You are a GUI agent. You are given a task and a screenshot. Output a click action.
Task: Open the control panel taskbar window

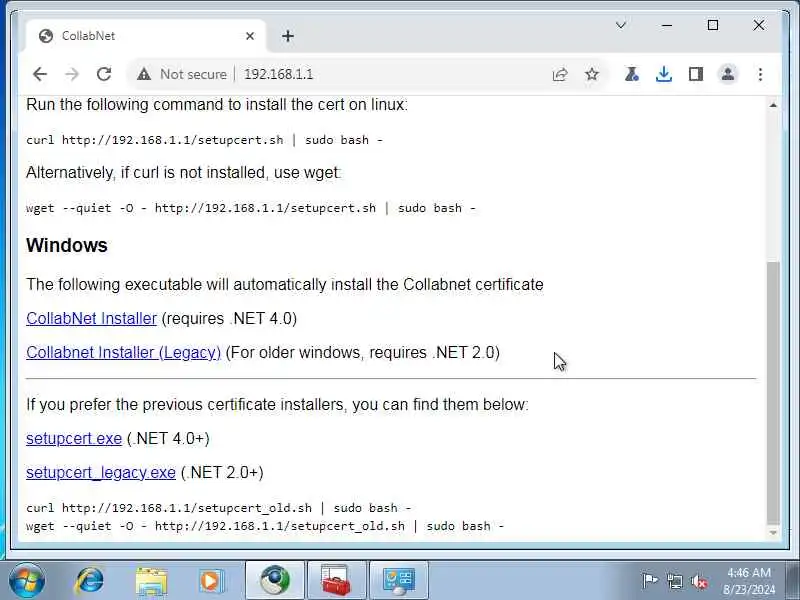[x=399, y=581]
